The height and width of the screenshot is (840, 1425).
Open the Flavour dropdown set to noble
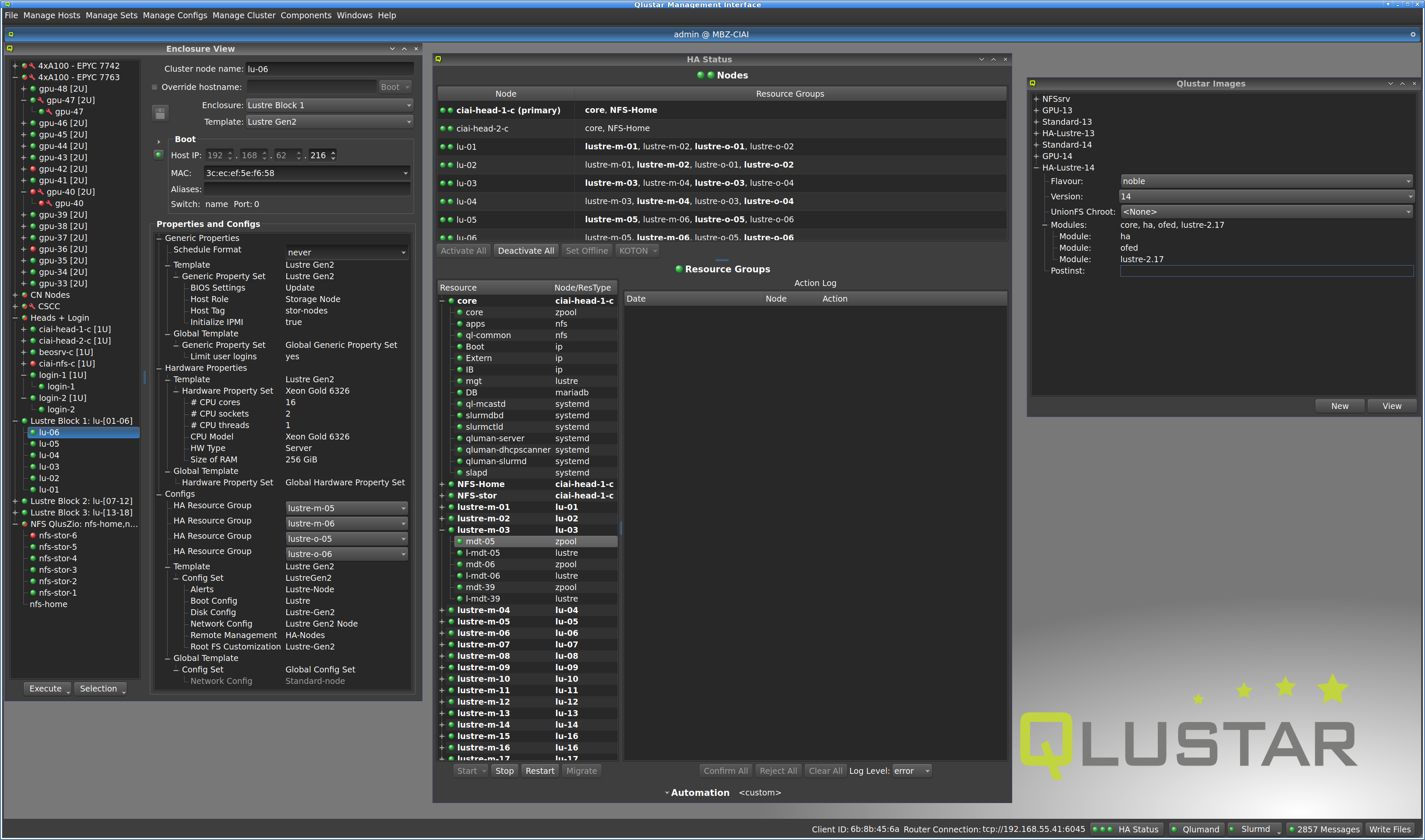pos(1266,181)
